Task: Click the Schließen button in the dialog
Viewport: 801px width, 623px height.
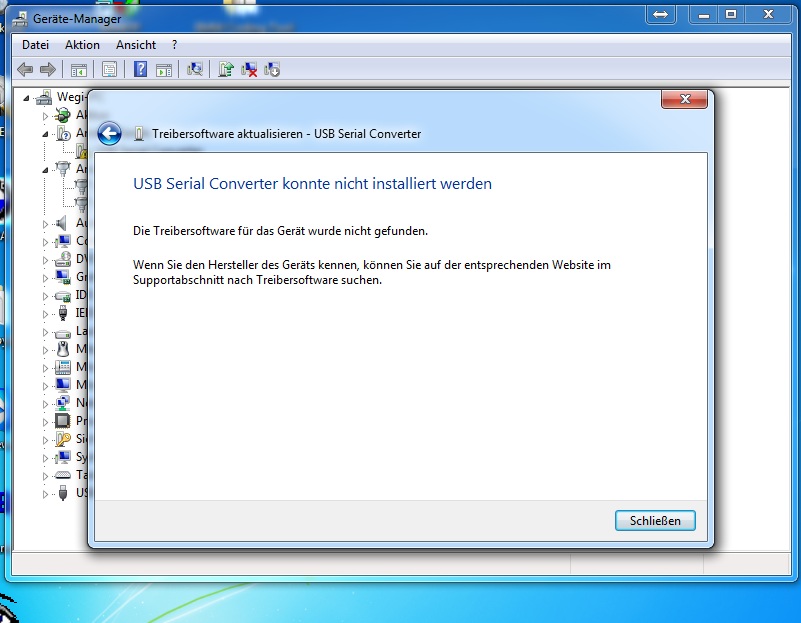Action: [655, 521]
